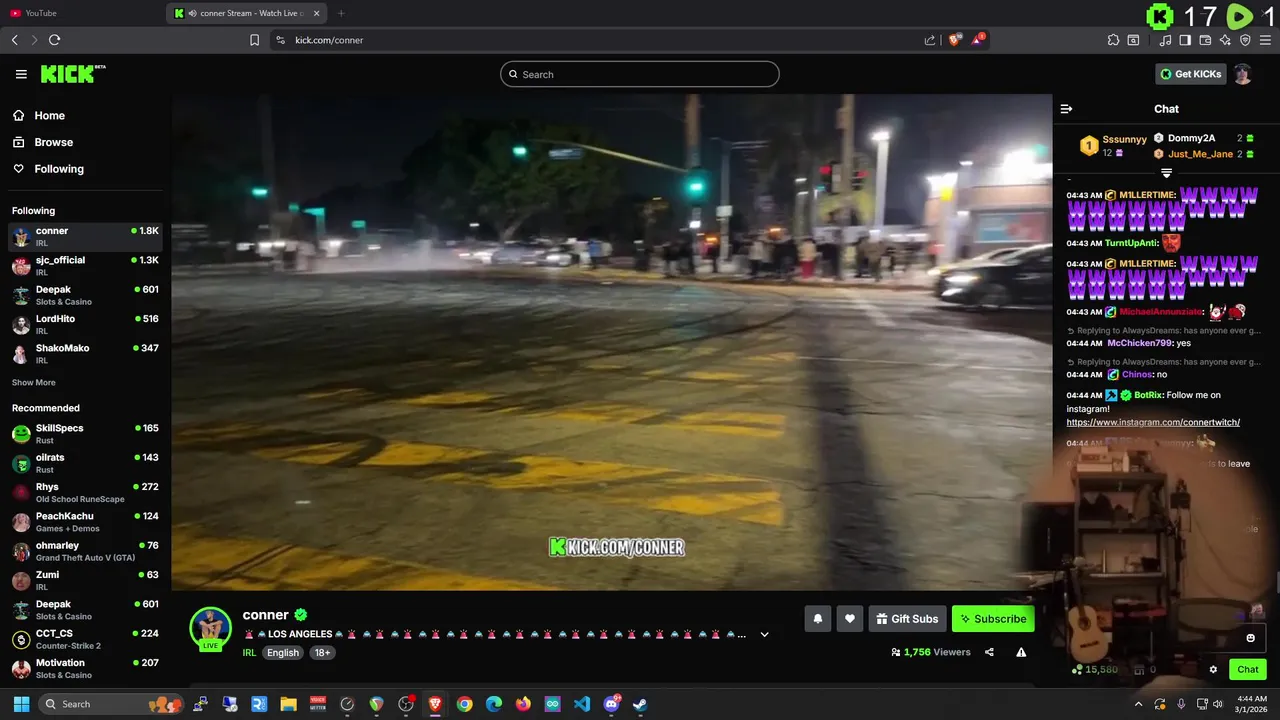1280x720 pixels.
Task: Expand the stream title chevron
Action: tap(765, 634)
